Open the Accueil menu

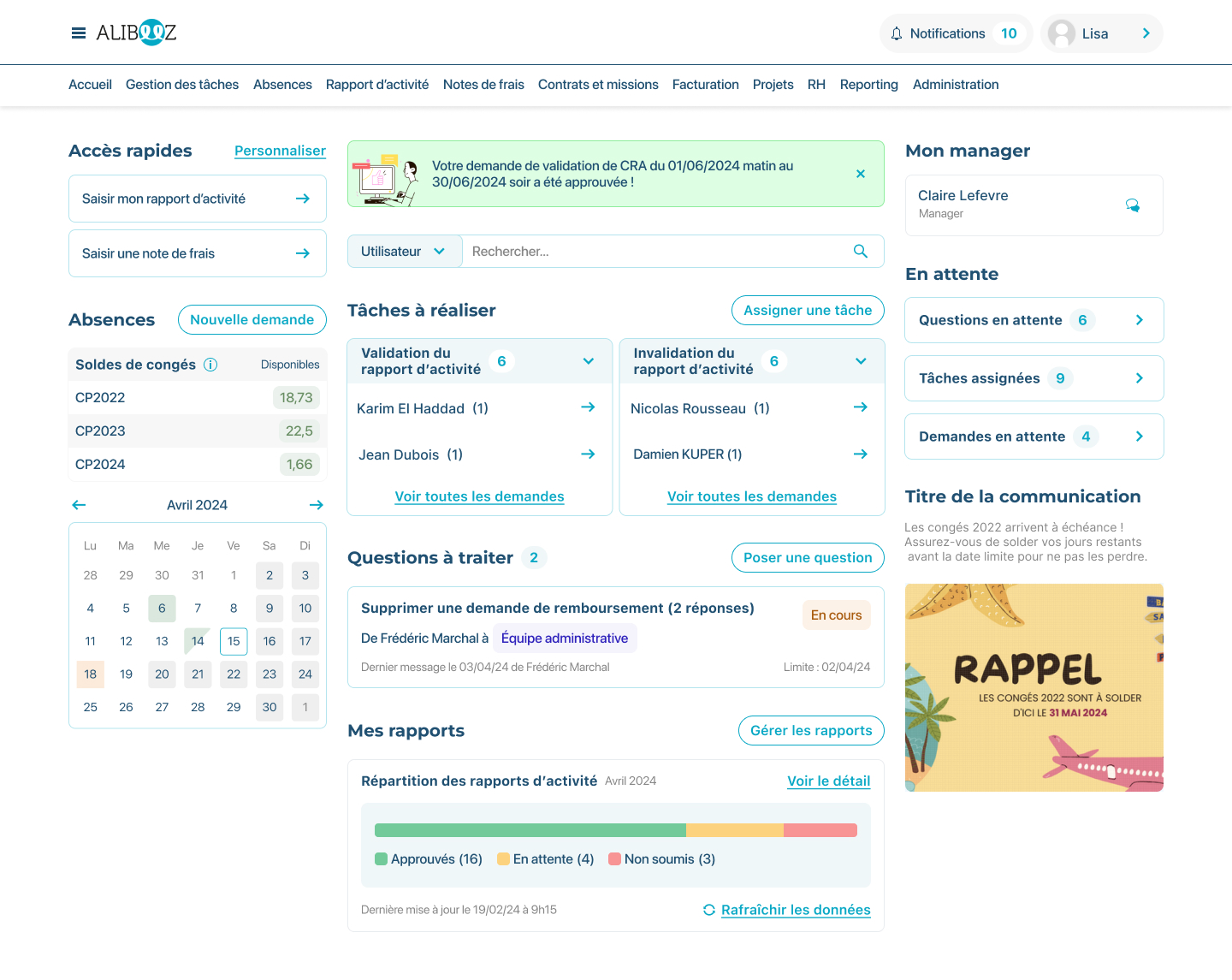pos(90,85)
